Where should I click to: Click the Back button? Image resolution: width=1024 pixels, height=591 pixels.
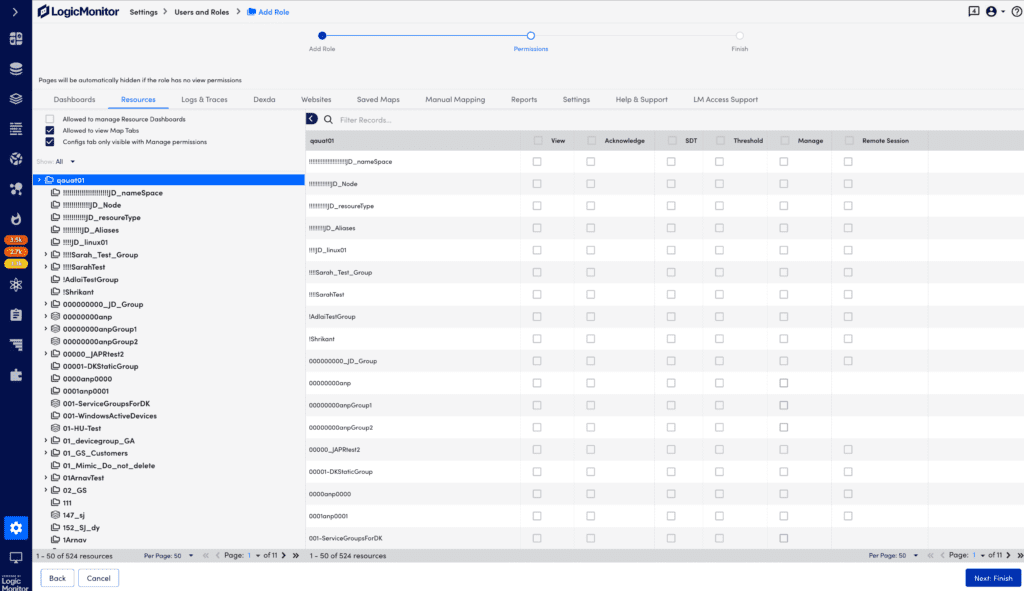pos(57,578)
